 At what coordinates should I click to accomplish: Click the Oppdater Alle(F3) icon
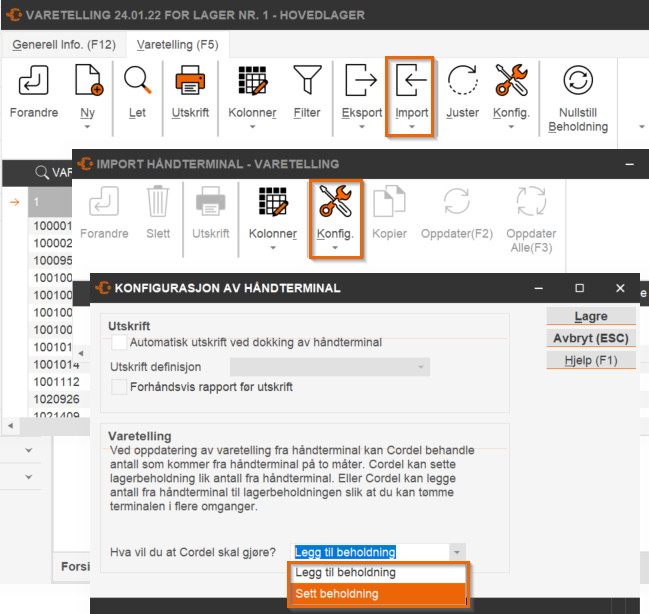(x=531, y=201)
